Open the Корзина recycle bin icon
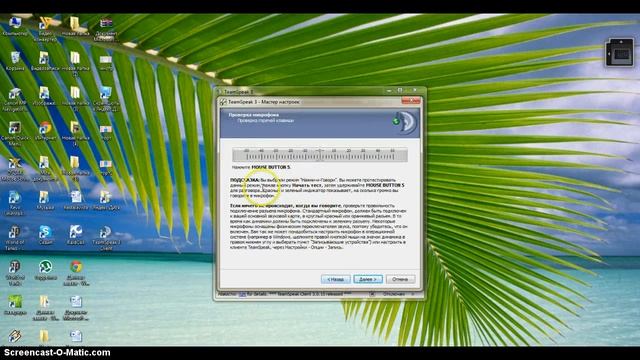Viewport: 640px width, 360px height. 15,62
